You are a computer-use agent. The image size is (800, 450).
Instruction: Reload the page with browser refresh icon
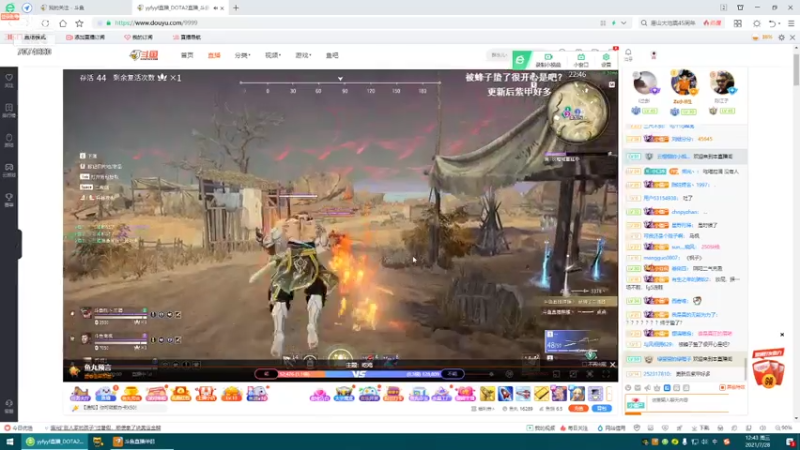click(45, 23)
